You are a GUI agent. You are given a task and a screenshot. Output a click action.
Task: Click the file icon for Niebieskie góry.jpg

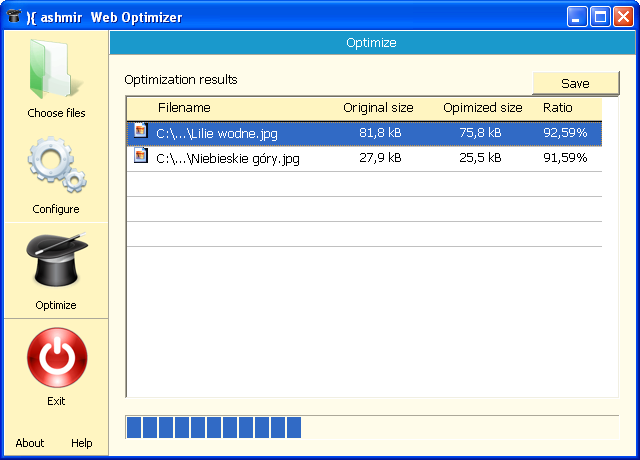[x=141, y=156]
